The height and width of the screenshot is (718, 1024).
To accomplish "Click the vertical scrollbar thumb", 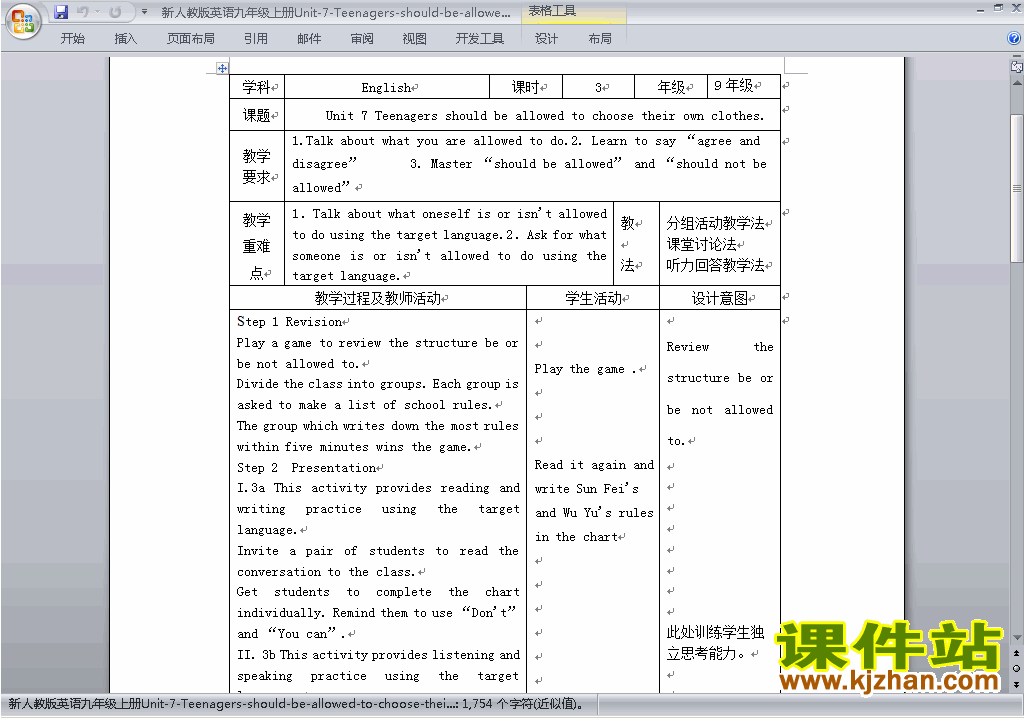I will 1016,188.
